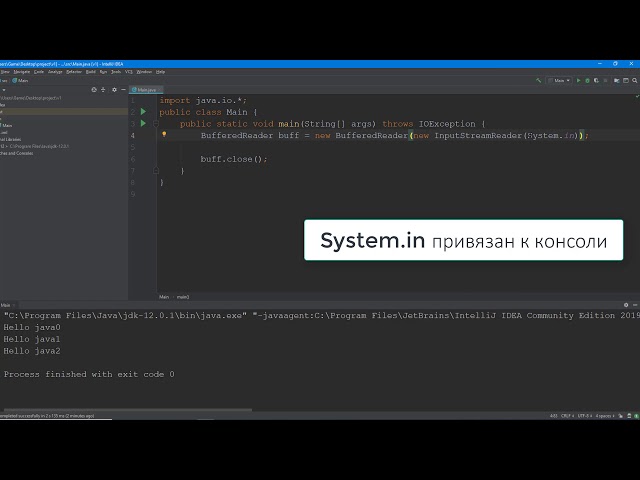Open the Build menu
This screenshot has width=640, height=480.
click(91, 71)
